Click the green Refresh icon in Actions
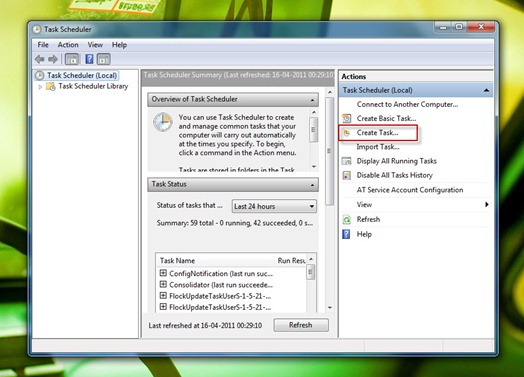 point(347,220)
